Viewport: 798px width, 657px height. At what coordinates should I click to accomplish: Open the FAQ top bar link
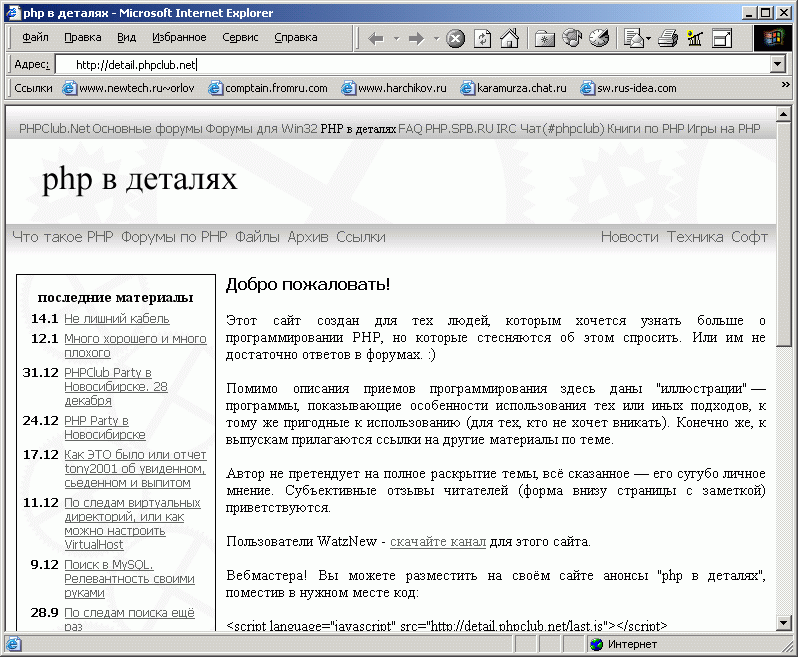tap(410, 129)
